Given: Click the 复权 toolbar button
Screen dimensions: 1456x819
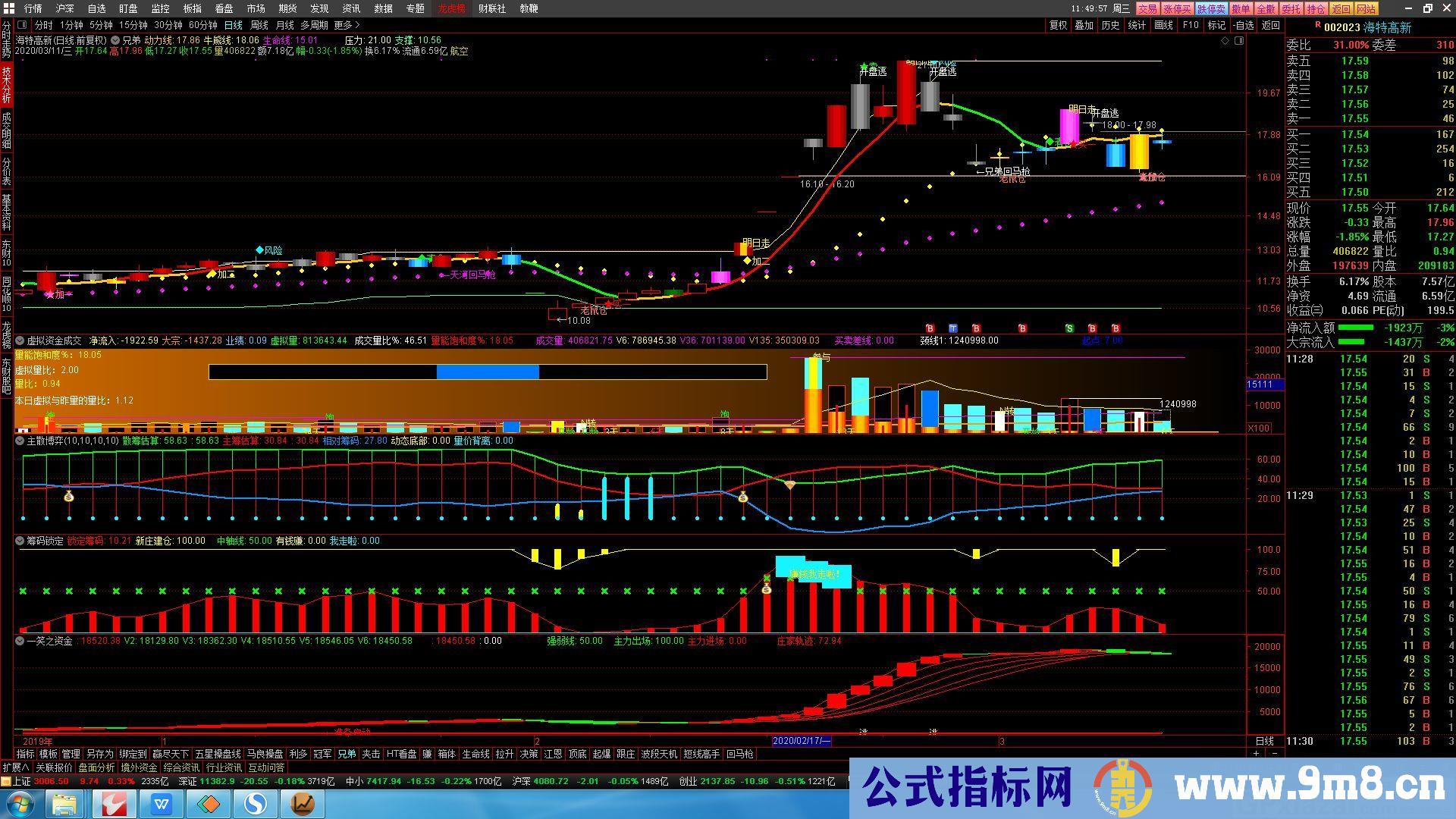Looking at the screenshot, I should pos(1058,25).
